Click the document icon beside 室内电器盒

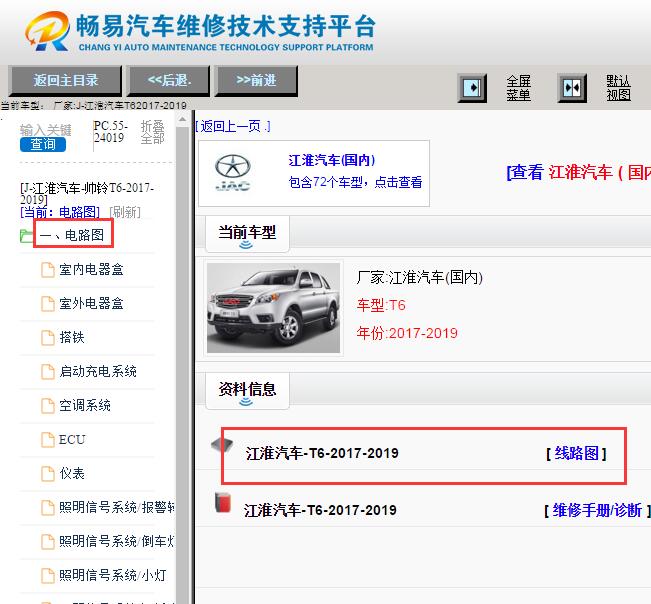[48, 269]
